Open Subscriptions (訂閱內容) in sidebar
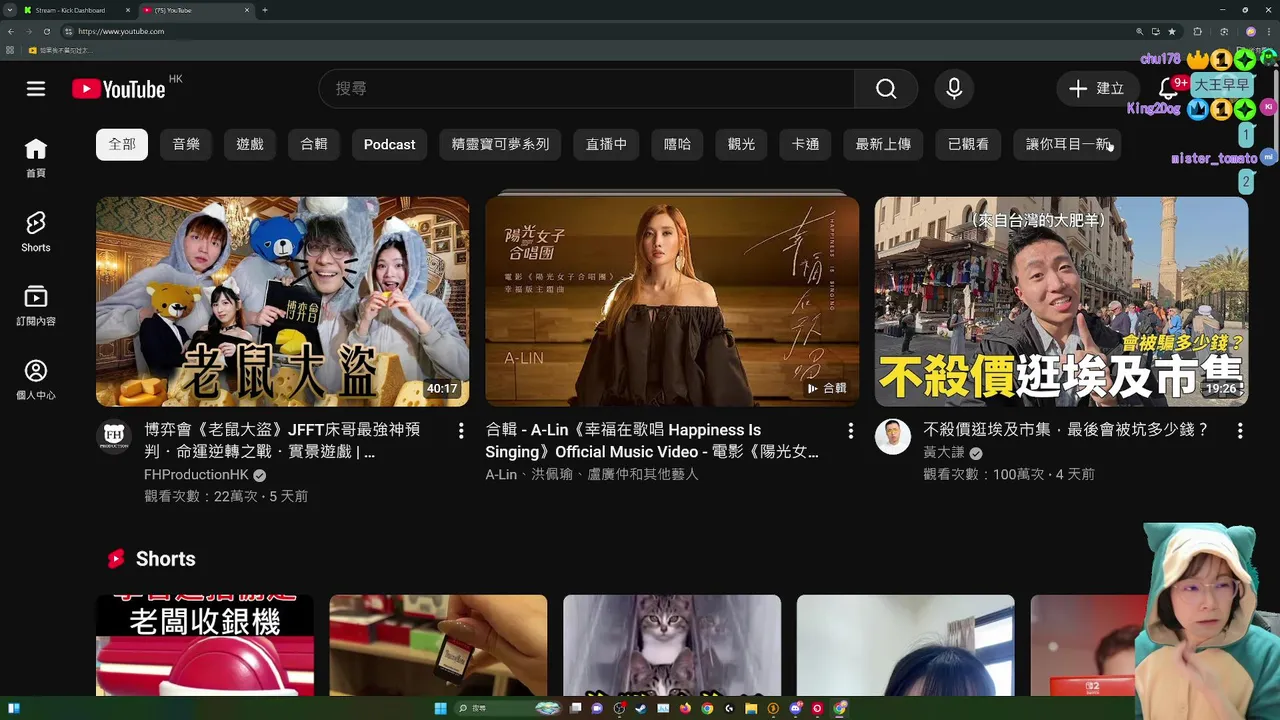The width and height of the screenshot is (1280, 720). pos(36,306)
